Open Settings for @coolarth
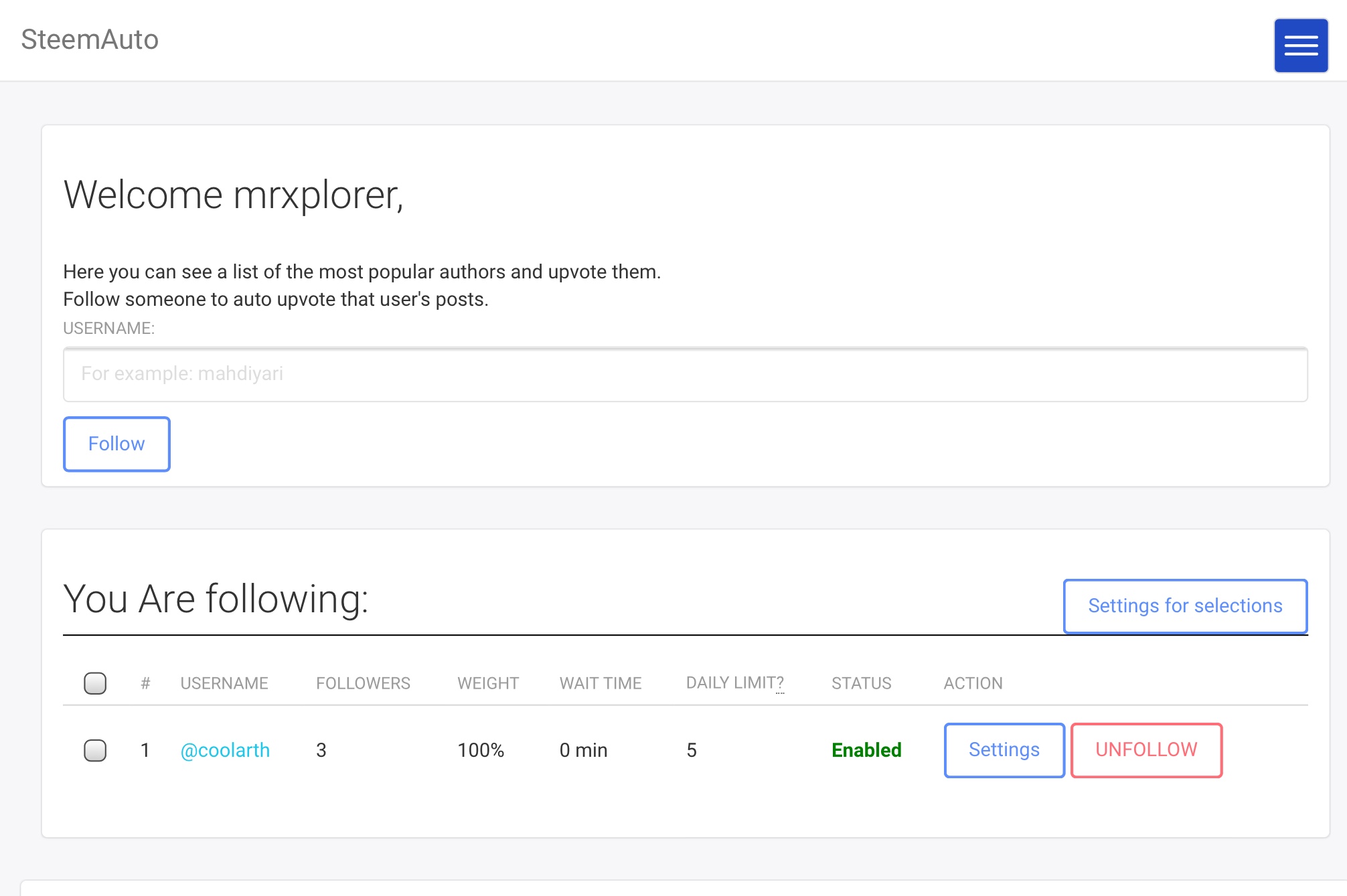1347x896 pixels. (x=1004, y=750)
